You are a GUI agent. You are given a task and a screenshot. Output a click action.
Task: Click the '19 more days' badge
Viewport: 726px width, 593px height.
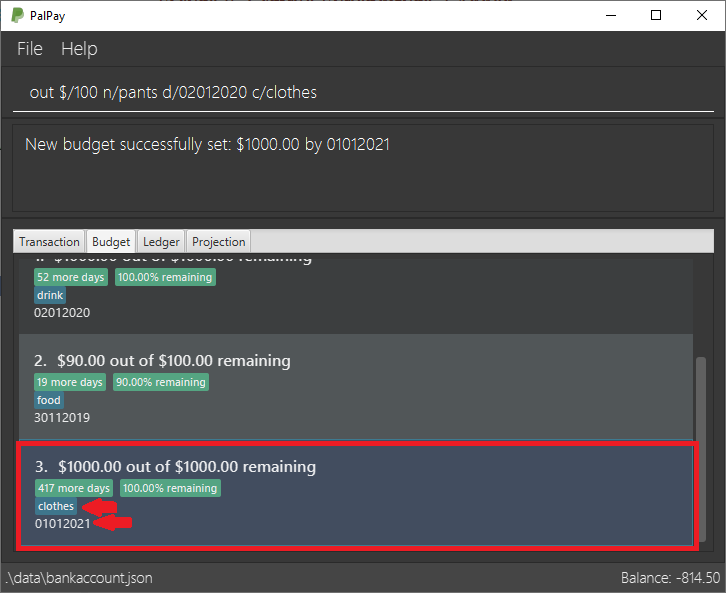click(x=70, y=382)
